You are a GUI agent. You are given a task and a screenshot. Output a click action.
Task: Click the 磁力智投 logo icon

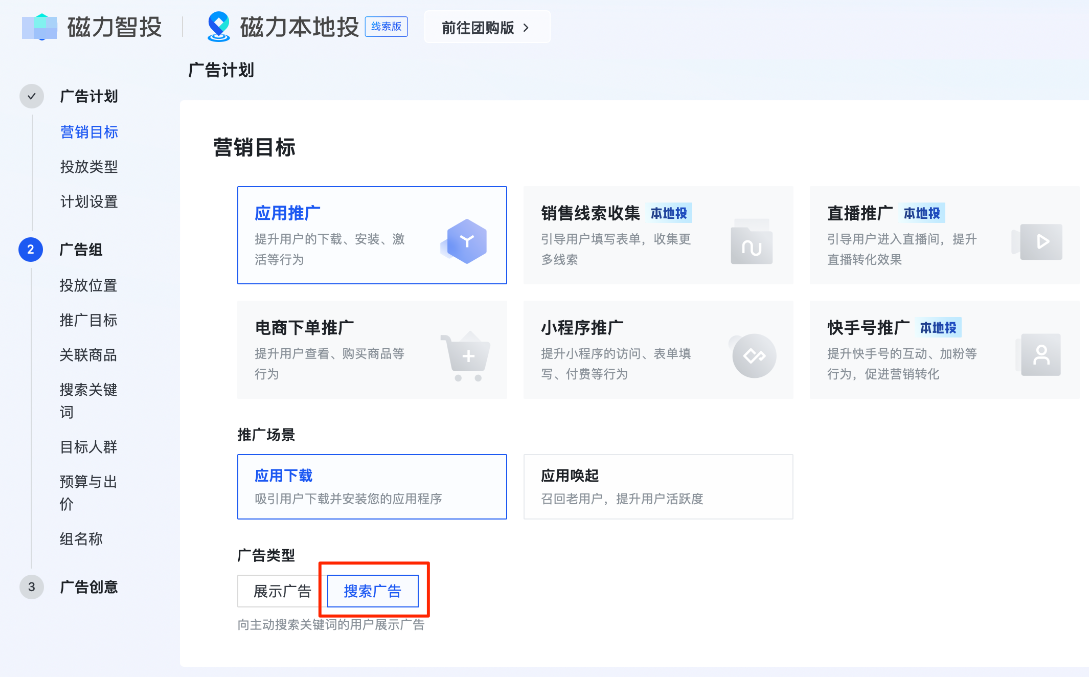click(38, 26)
